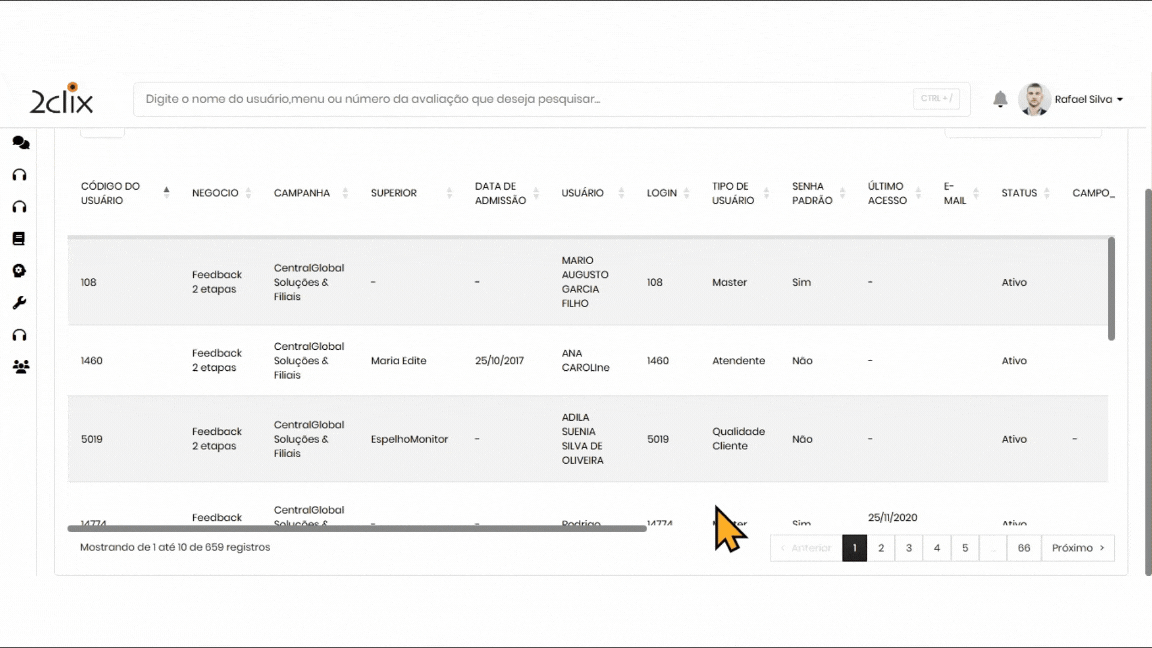This screenshot has height=648, width=1152.
Task: Click Rafael Silva's profile picture
Action: coord(1034,99)
